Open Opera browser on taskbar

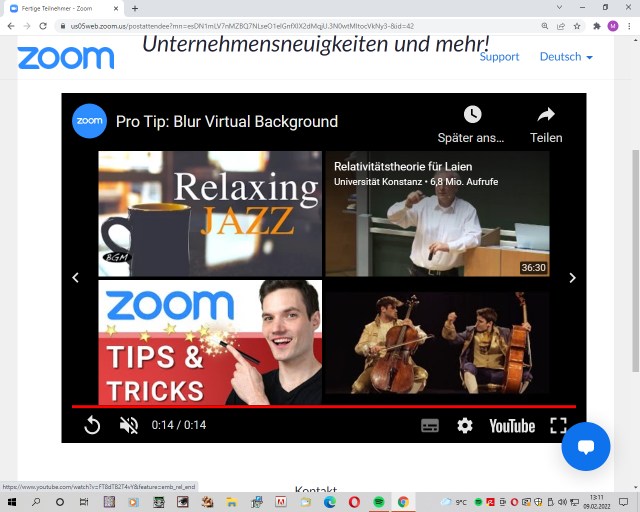click(x=354, y=502)
